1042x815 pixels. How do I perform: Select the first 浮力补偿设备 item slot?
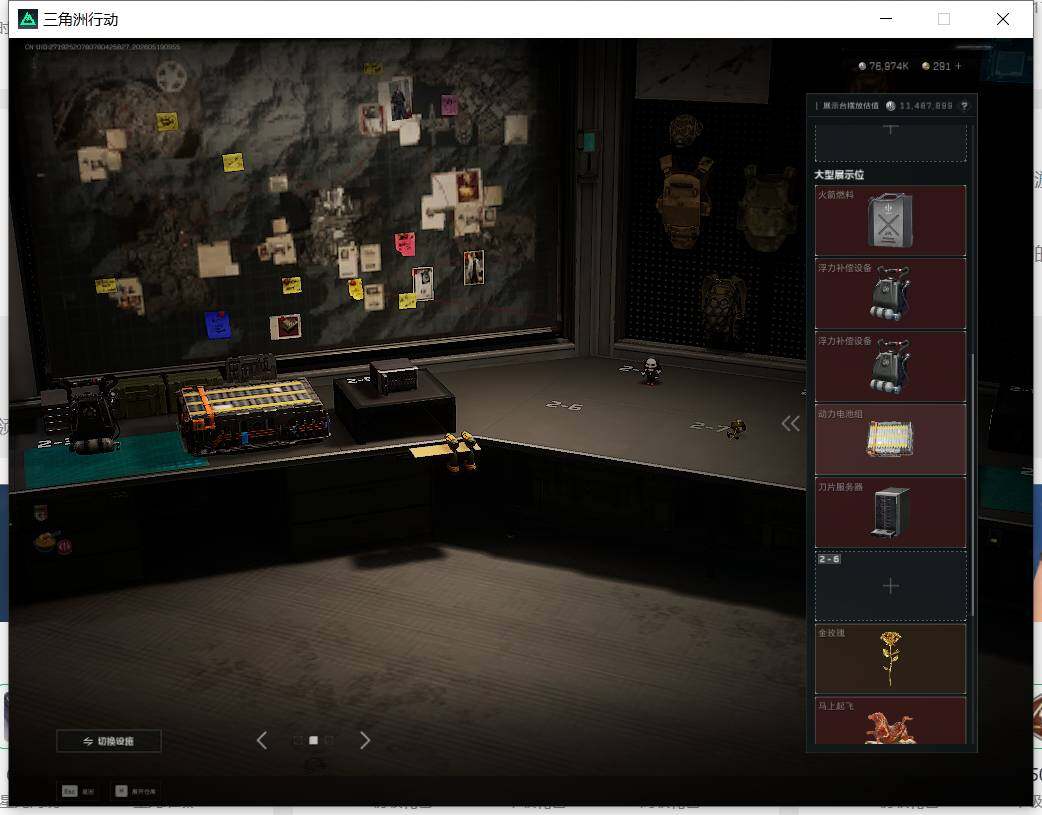[x=890, y=294]
